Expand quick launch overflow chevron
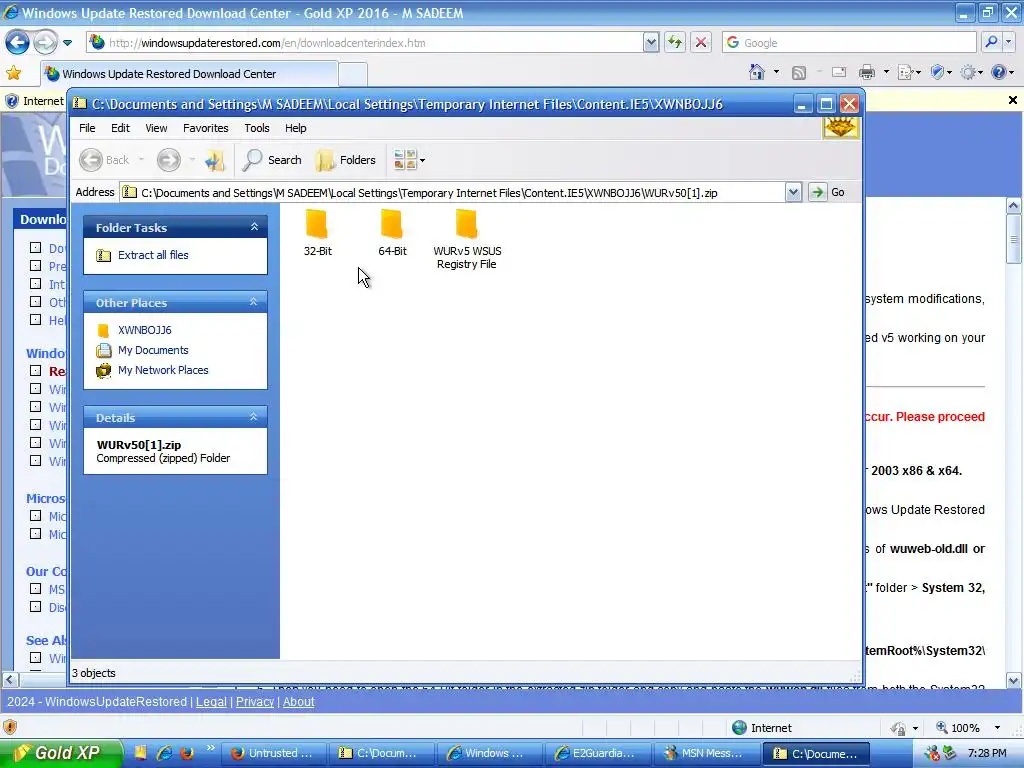The width and height of the screenshot is (1024, 768). coord(210,748)
